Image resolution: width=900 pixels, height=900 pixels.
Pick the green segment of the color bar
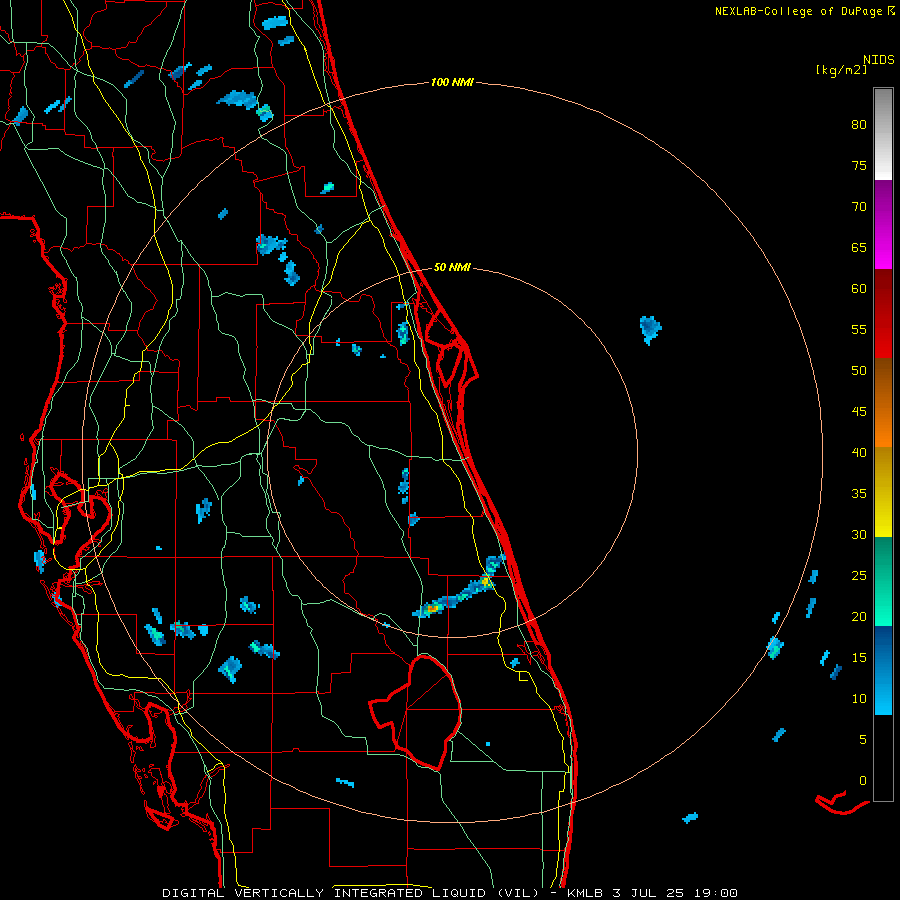pos(883,581)
